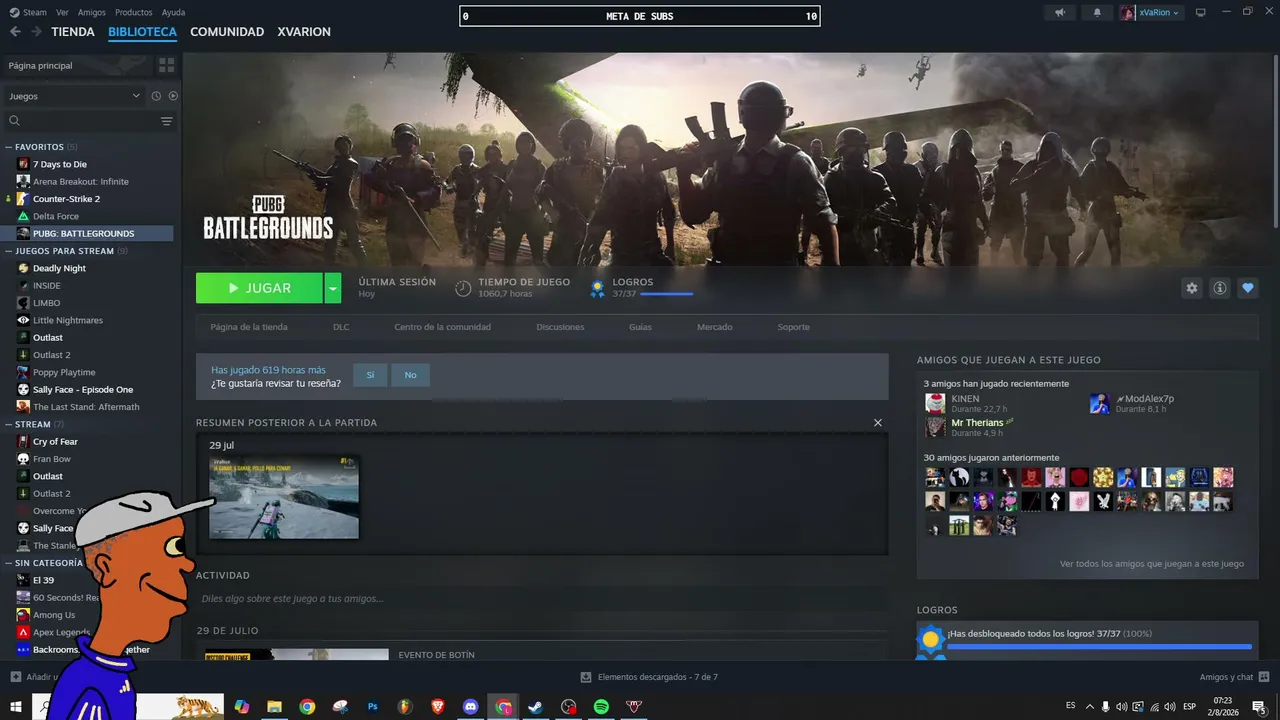Viewport: 1280px width, 720px height.
Task: Open the Ver menu
Action: (x=62, y=12)
